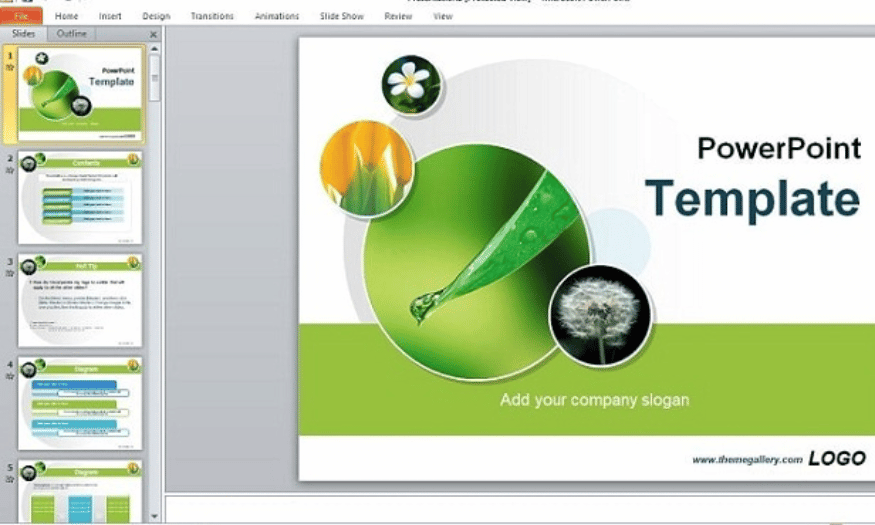Select slide 3 Hot Tip thumbnail
Image resolution: width=875 pixels, height=525 pixels.
[80, 301]
